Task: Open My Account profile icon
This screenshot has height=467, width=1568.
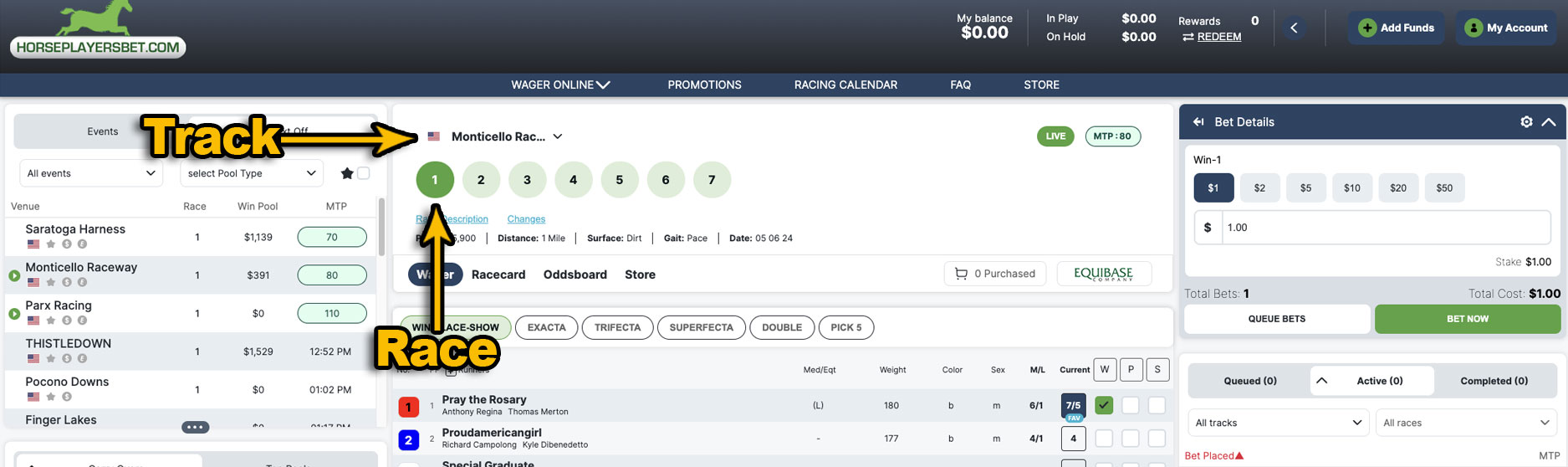Action: (1474, 28)
